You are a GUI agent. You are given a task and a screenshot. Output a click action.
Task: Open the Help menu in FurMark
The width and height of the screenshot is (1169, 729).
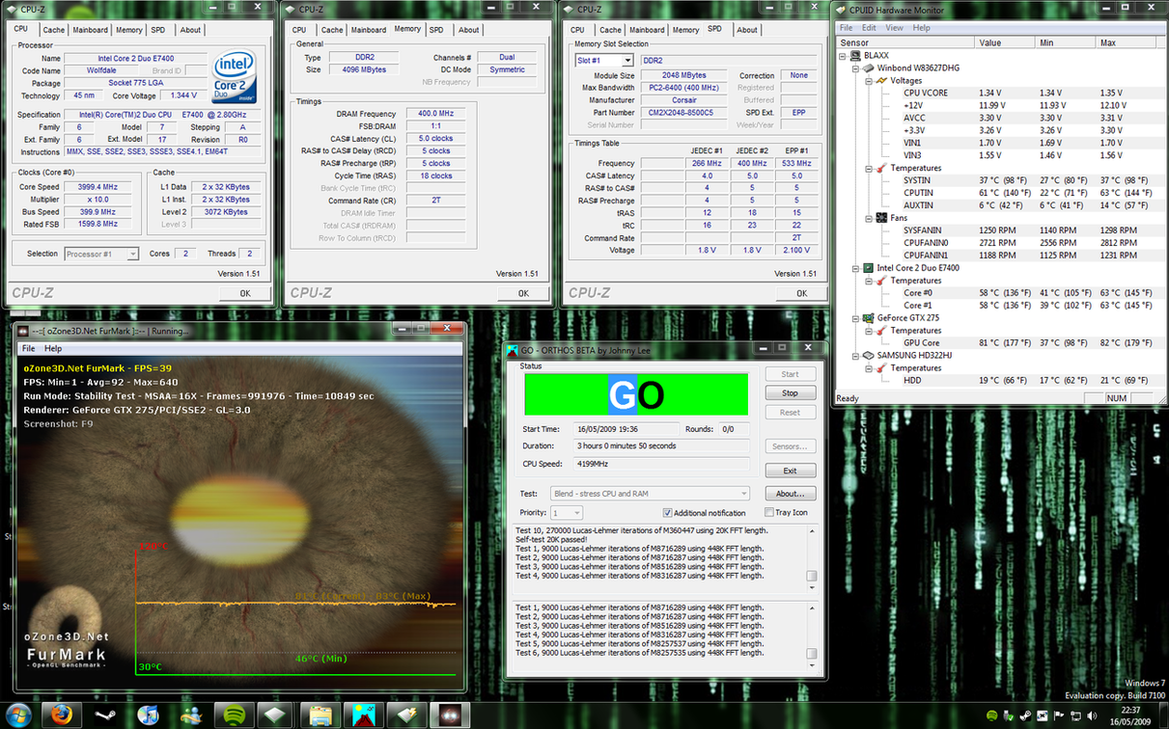(53, 348)
